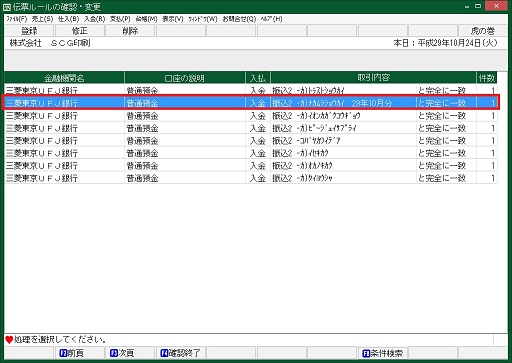The width and height of the screenshot is (512, 363).
Task: Select the row with ｶ)ｲｾｷｶｸ transaction
Action: pyautogui.click(x=251, y=153)
